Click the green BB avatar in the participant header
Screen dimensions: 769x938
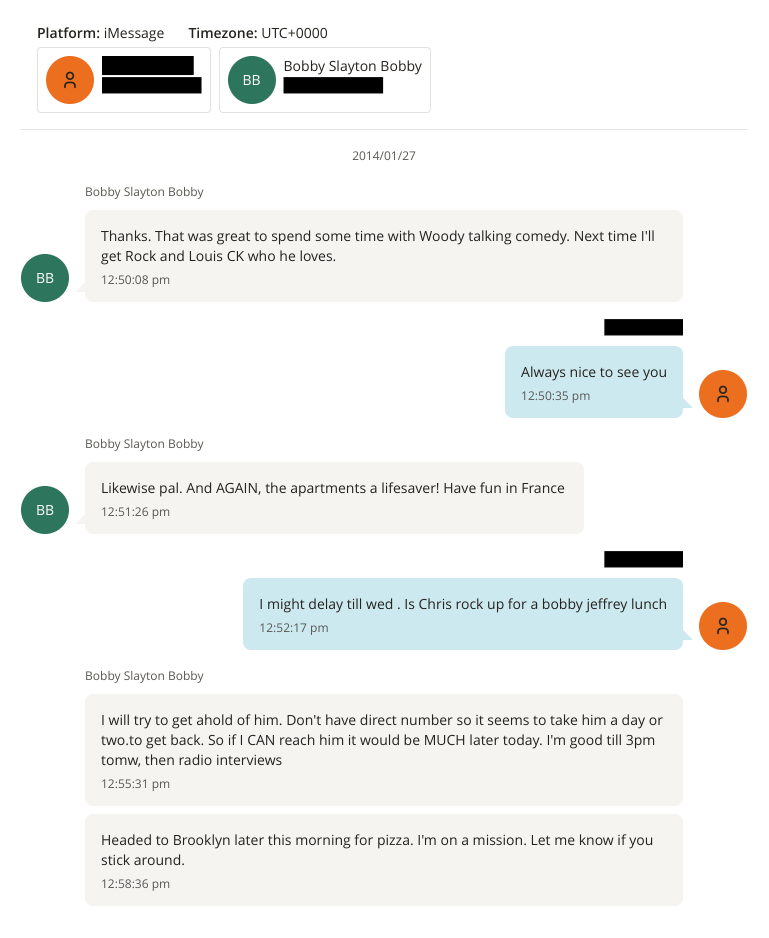point(252,80)
